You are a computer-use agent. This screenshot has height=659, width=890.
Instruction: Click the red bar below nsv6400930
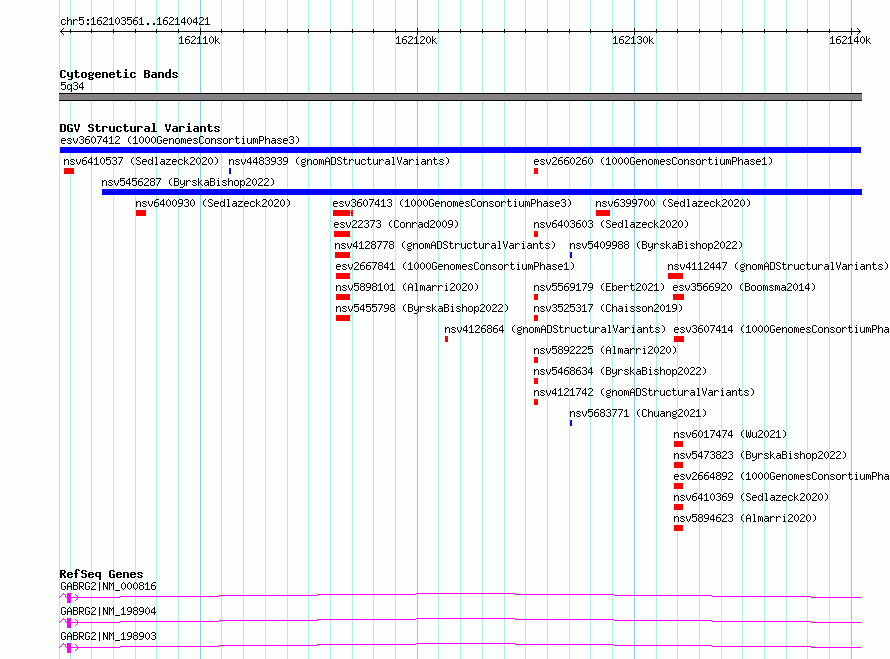pos(141,213)
